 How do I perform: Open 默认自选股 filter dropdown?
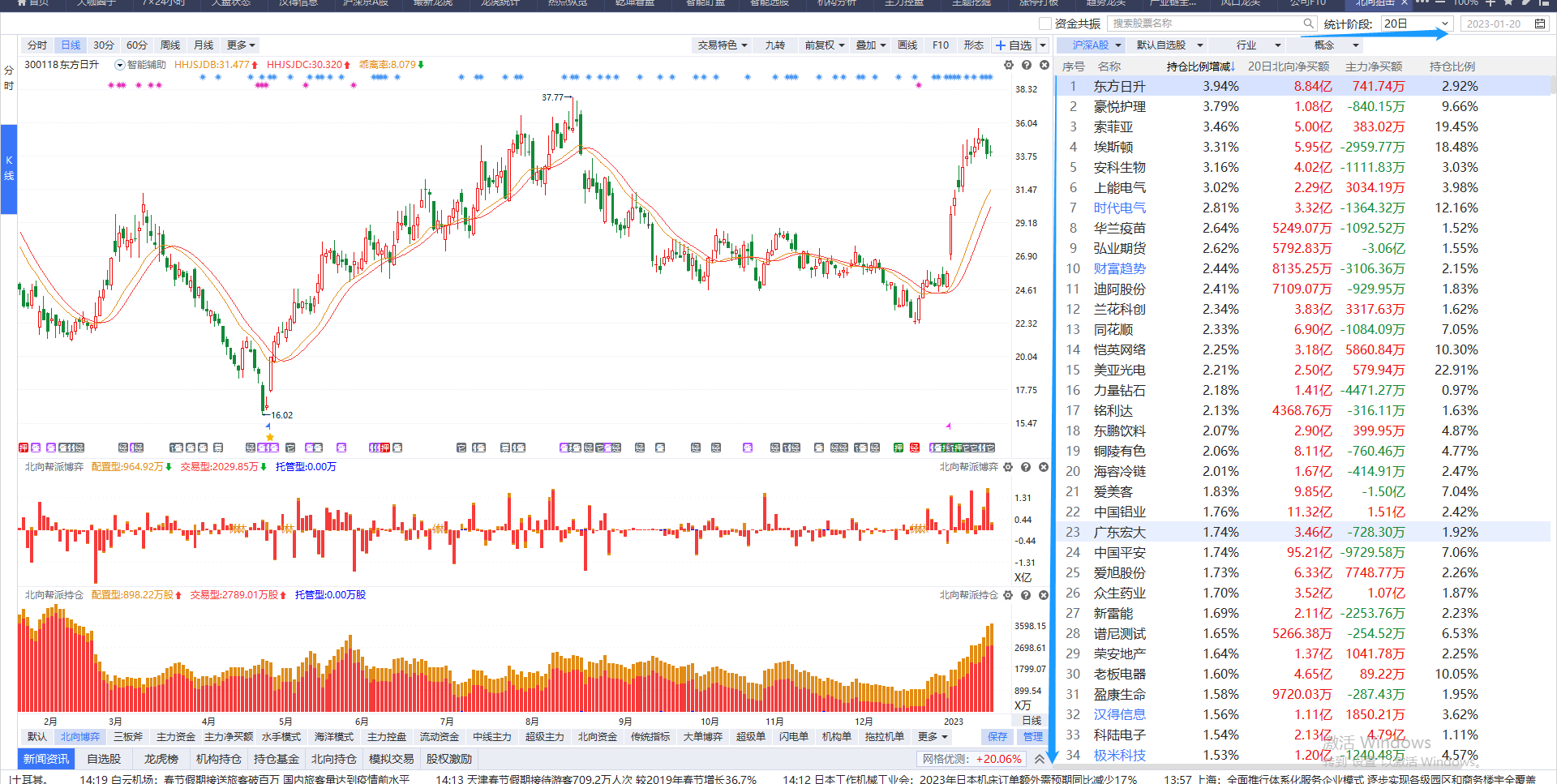[1169, 45]
